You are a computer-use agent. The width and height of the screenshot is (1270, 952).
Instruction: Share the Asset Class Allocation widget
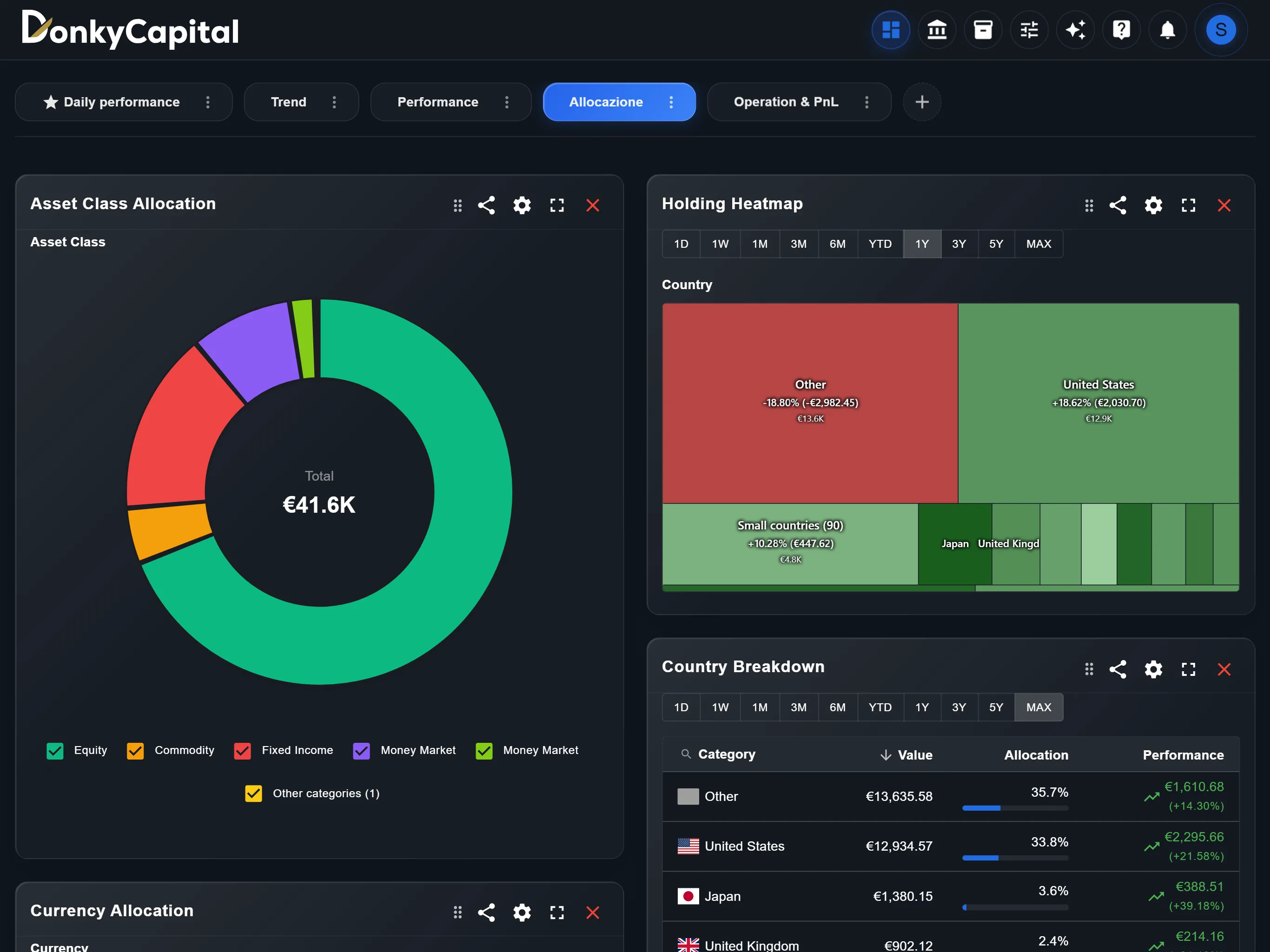[486, 205]
